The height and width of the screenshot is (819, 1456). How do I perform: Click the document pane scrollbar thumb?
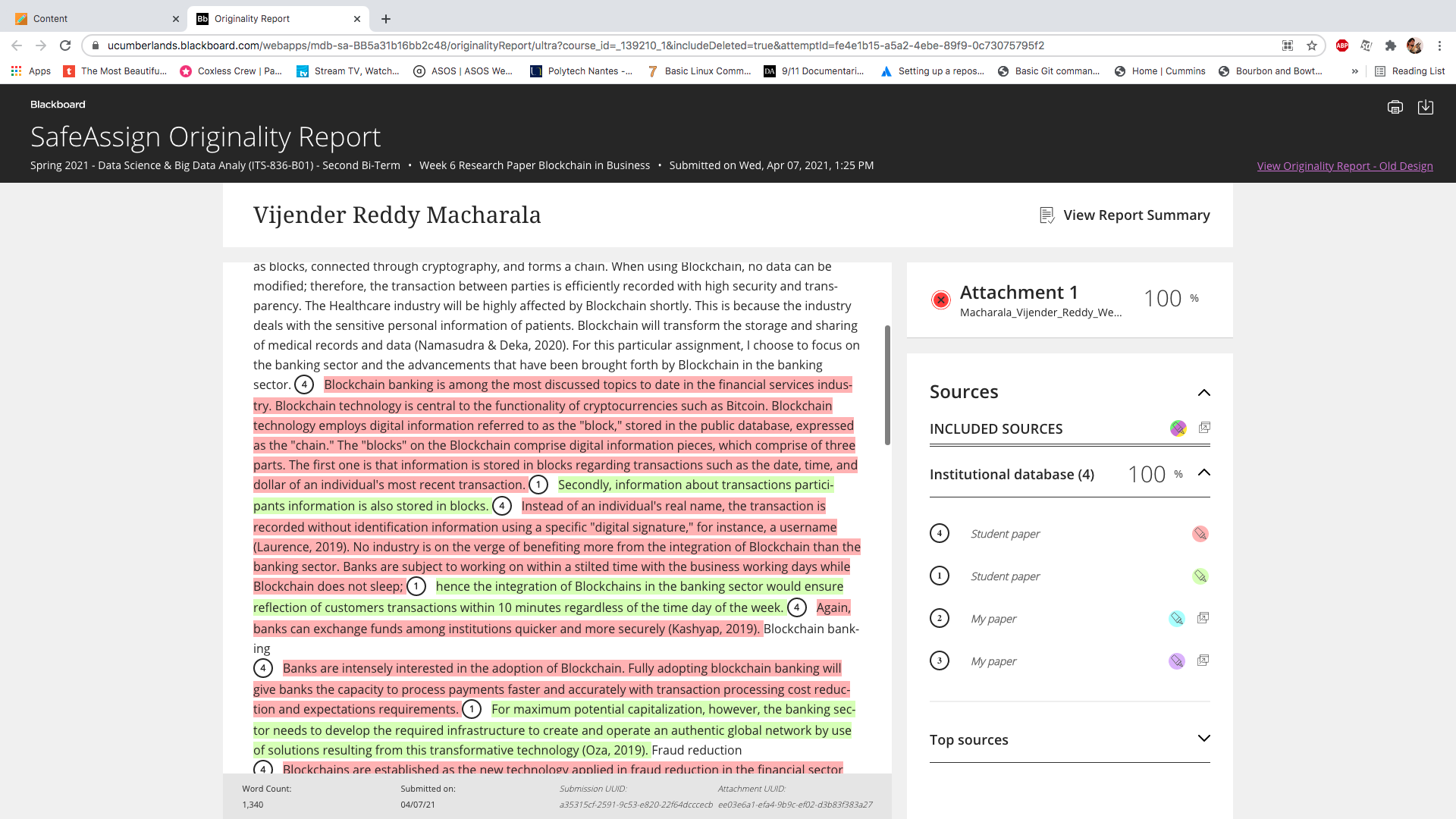pyautogui.click(x=887, y=385)
